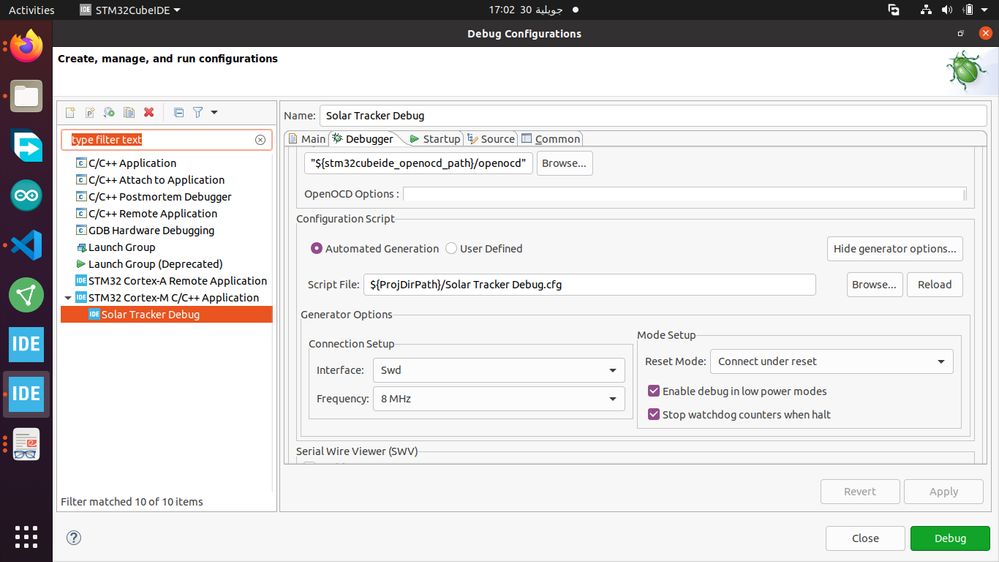Switch to the Startup tab
The height and width of the screenshot is (562, 999).
pyautogui.click(x=435, y=139)
